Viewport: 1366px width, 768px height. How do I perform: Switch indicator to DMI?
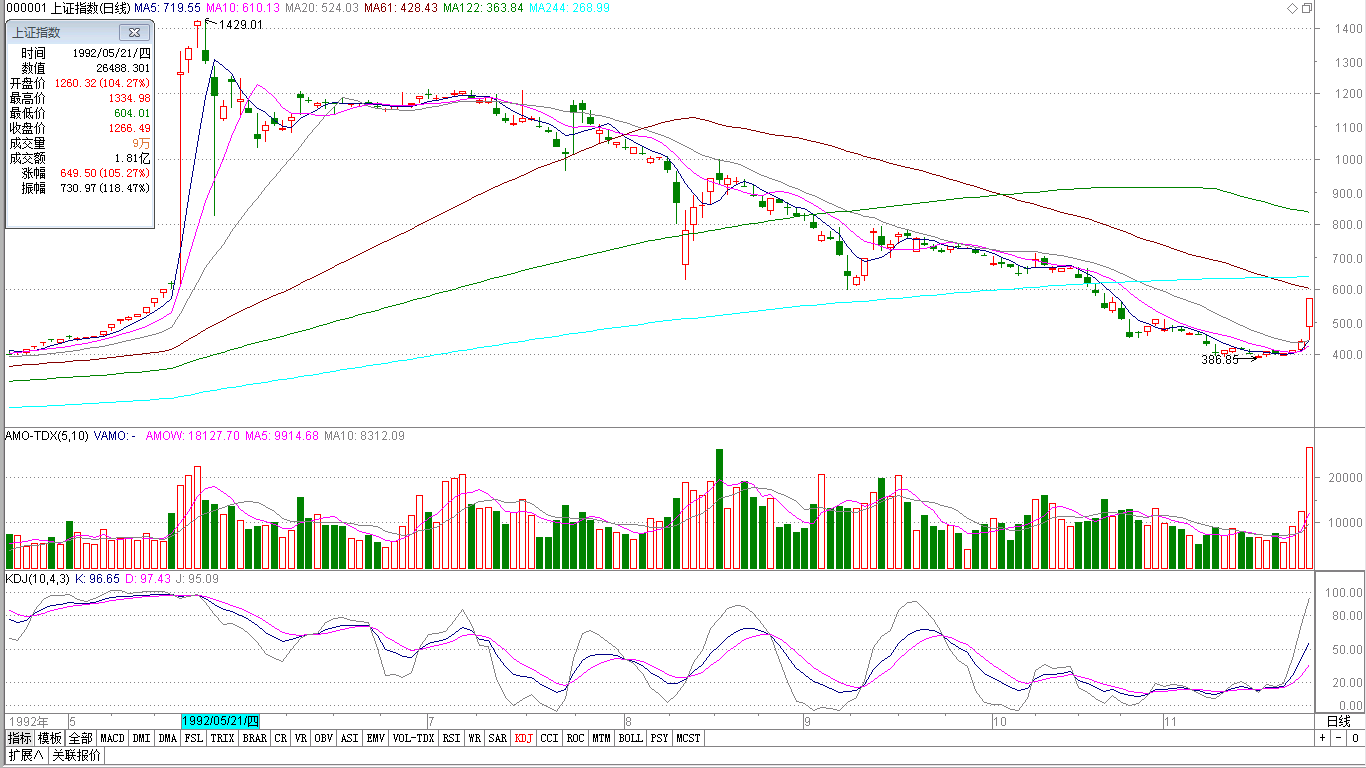[x=142, y=738]
